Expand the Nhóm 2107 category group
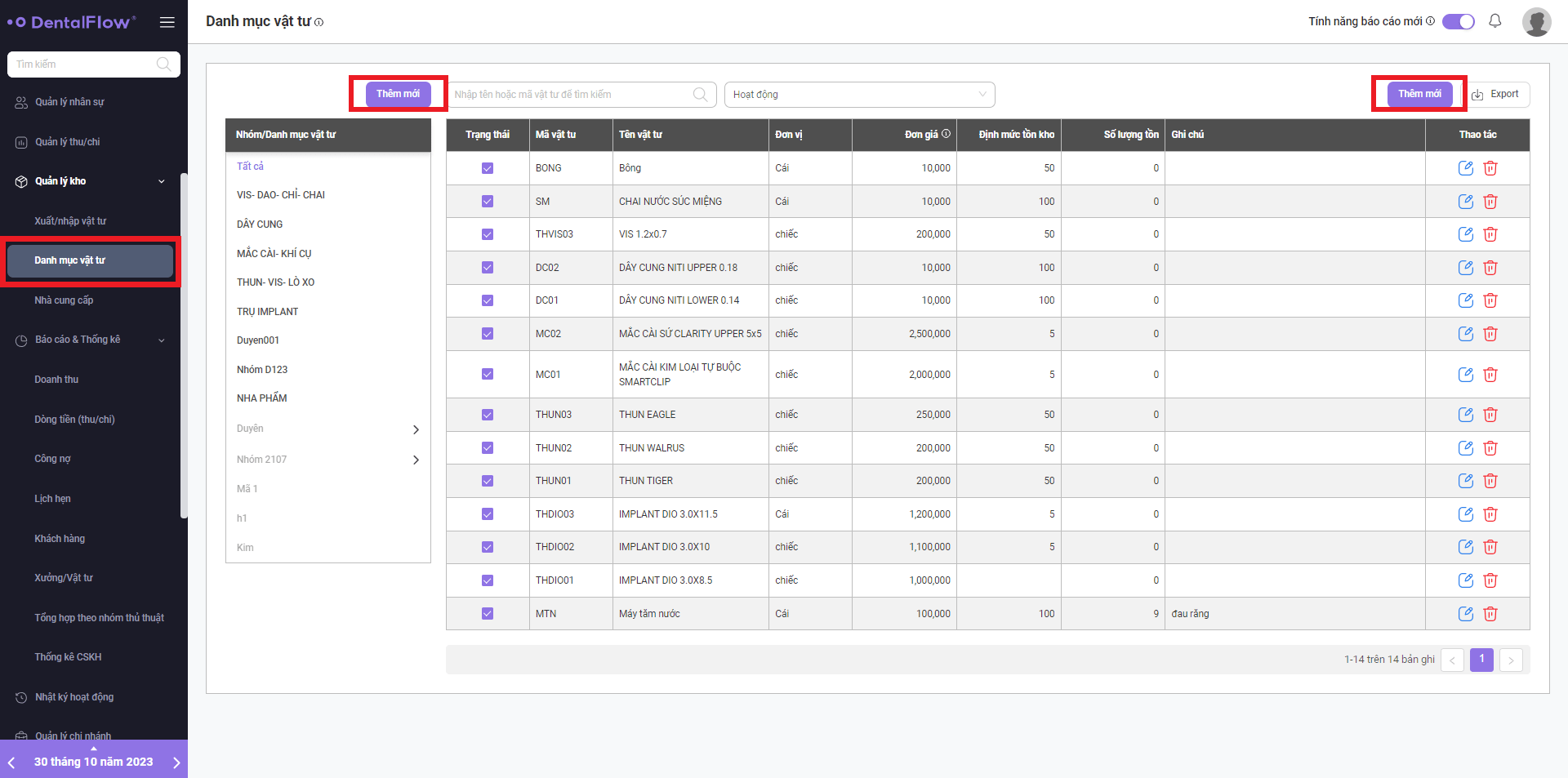This screenshot has height=778, width=1568. click(416, 460)
